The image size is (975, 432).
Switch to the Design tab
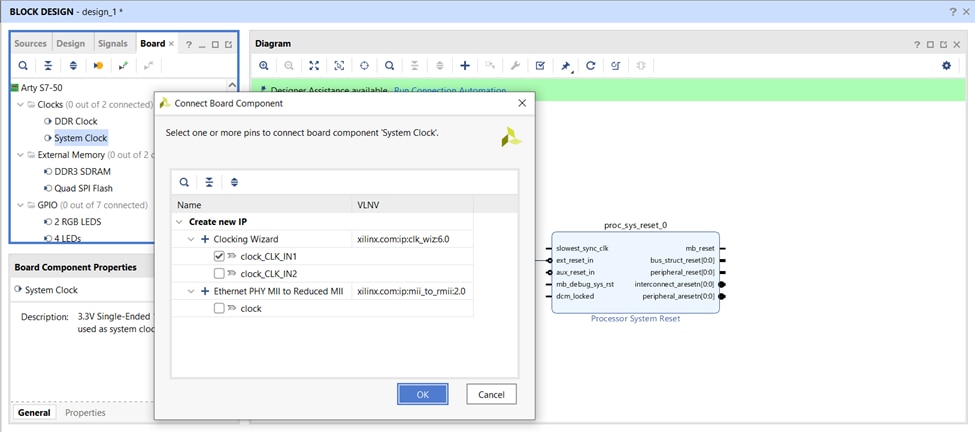[70, 44]
